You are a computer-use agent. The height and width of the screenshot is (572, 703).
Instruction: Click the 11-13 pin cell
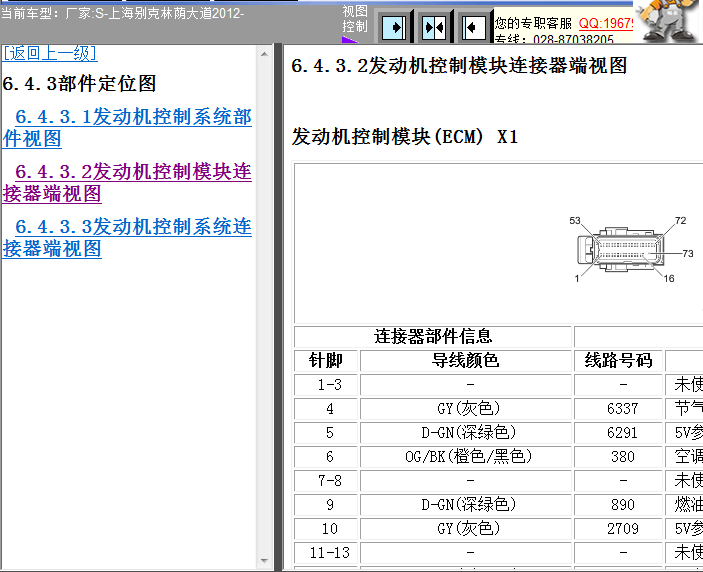tap(326, 553)
